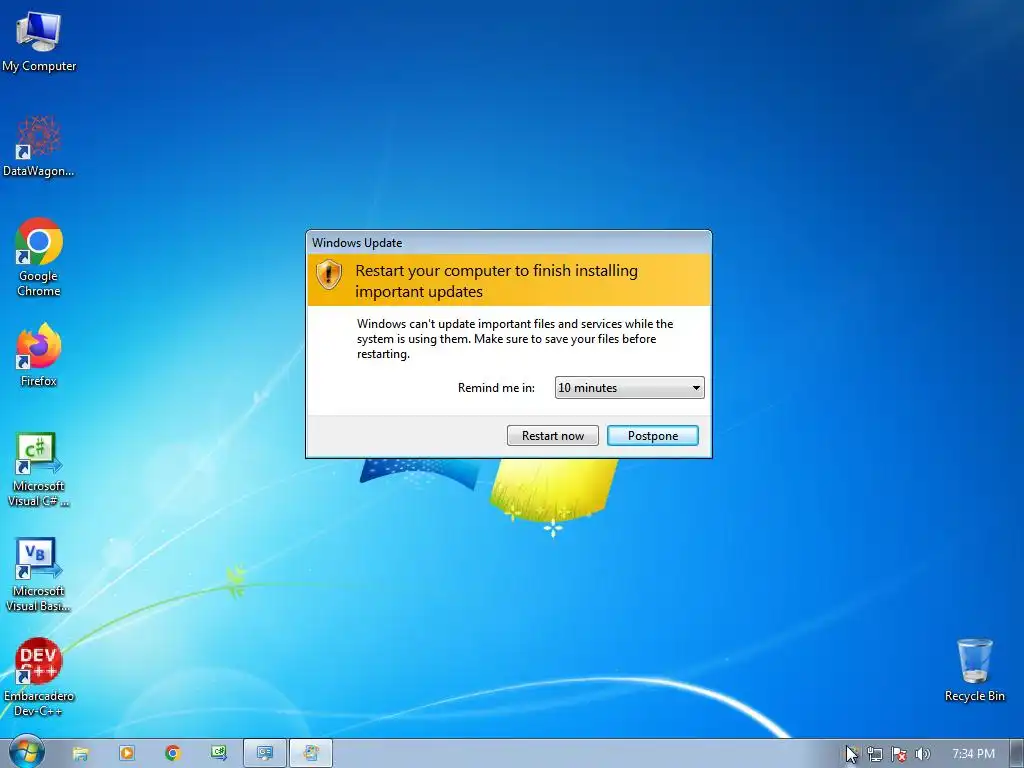
Task: Select Microsoft Visual C# desktop shortcut
Action: click(39, 470)
